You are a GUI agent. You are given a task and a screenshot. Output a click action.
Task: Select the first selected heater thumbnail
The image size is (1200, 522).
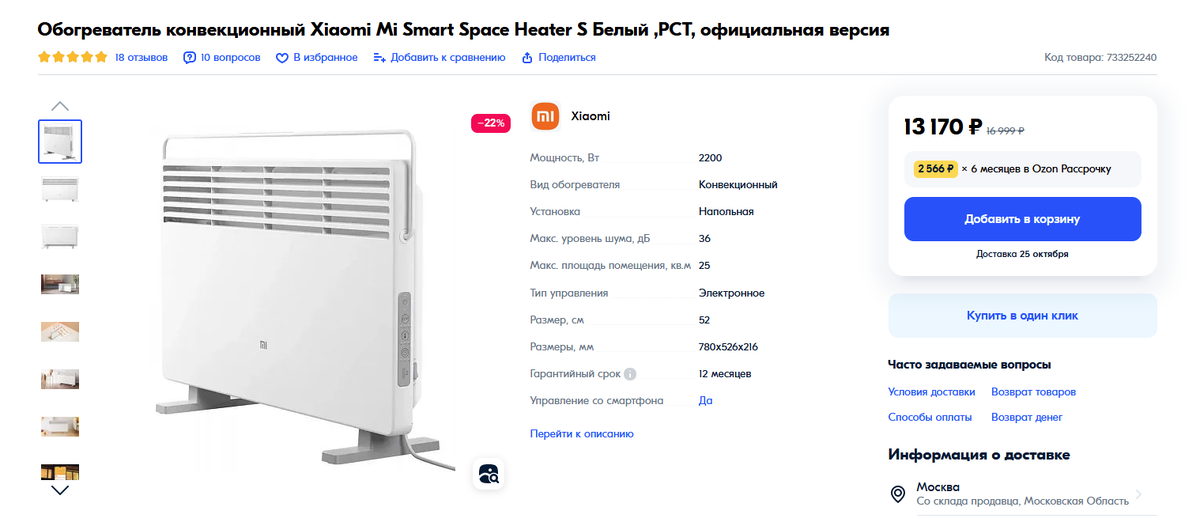60,141
